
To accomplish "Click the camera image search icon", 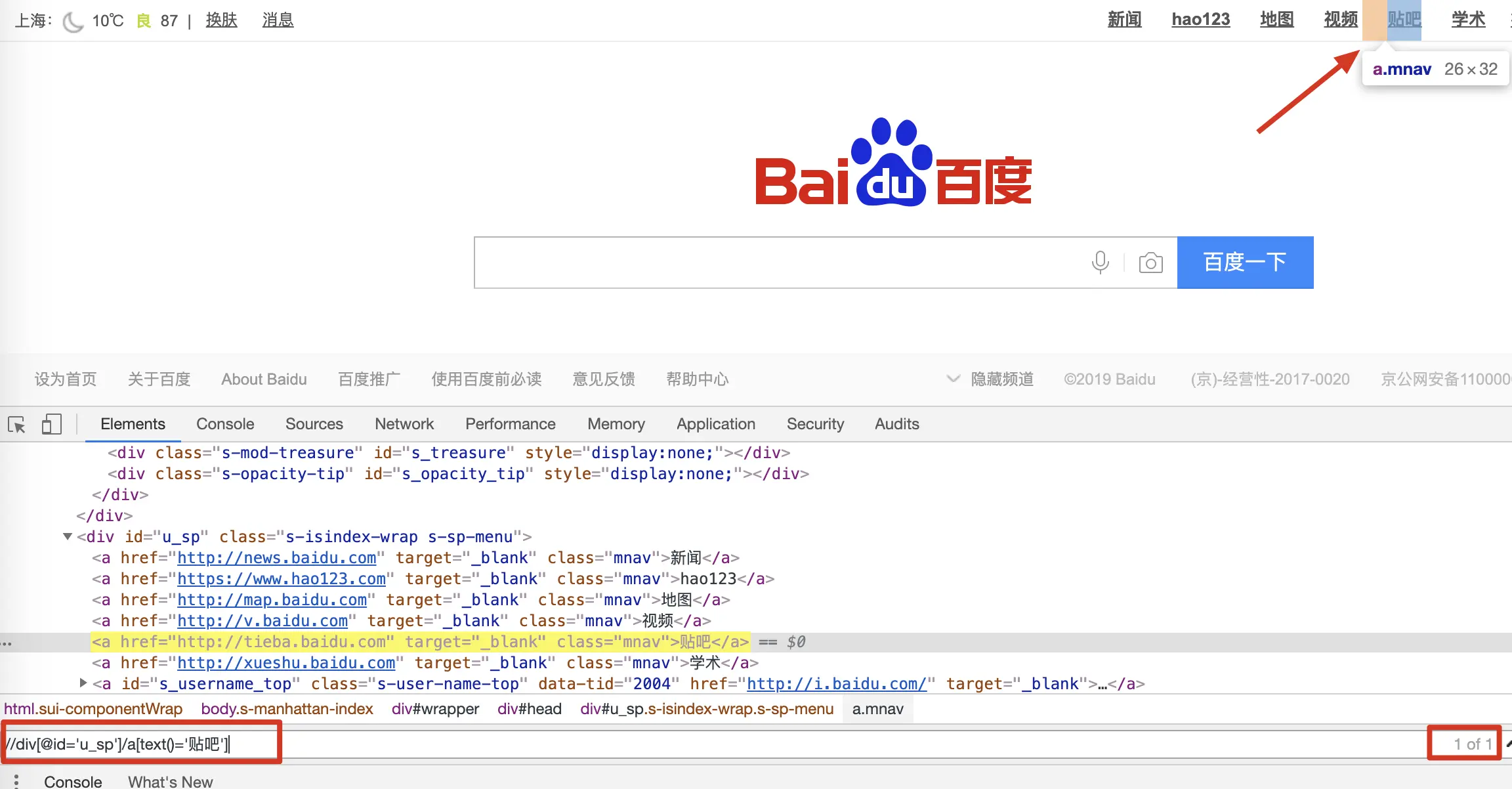I will (x=1150, y=263).
